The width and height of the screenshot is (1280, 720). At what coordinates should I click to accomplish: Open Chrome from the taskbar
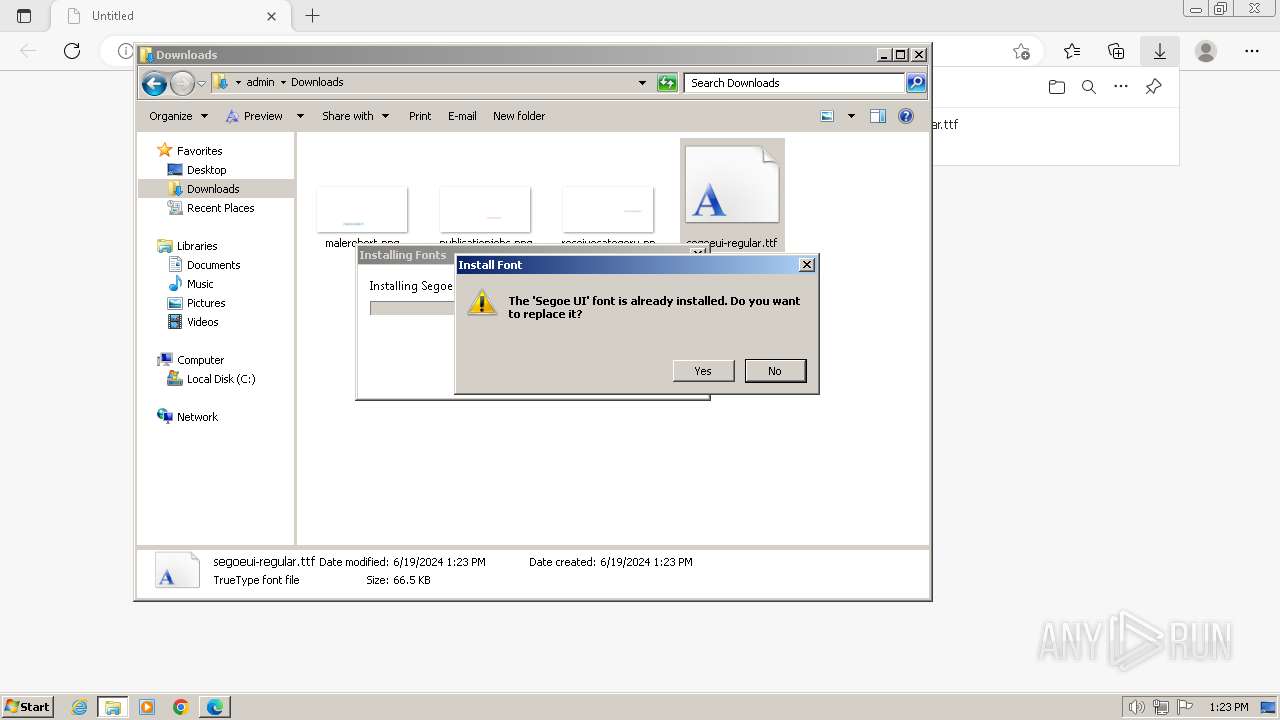click(181, 707)
